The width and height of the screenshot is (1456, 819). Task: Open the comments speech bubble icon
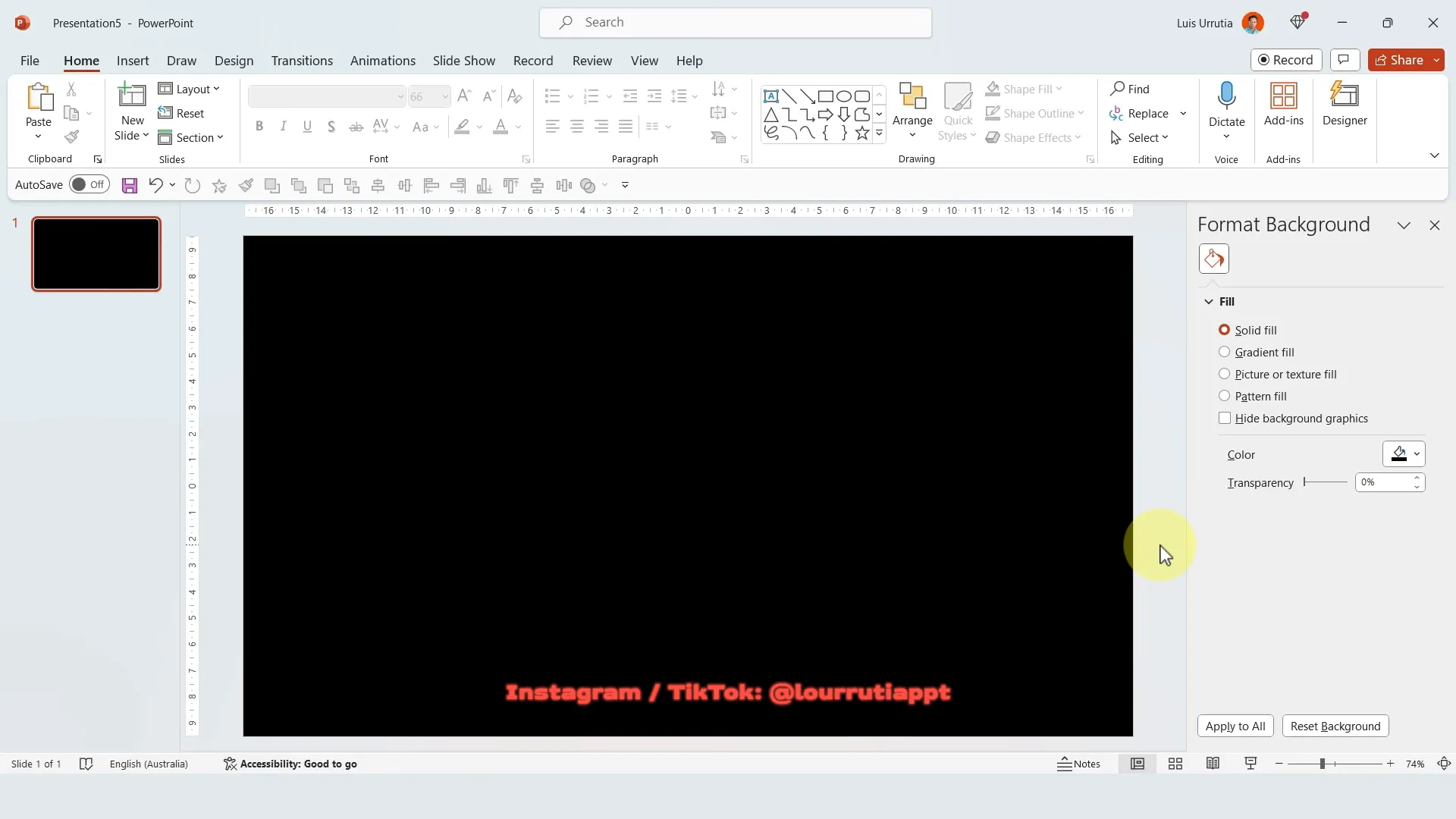pyautogui.click(x=1345, y=60)
